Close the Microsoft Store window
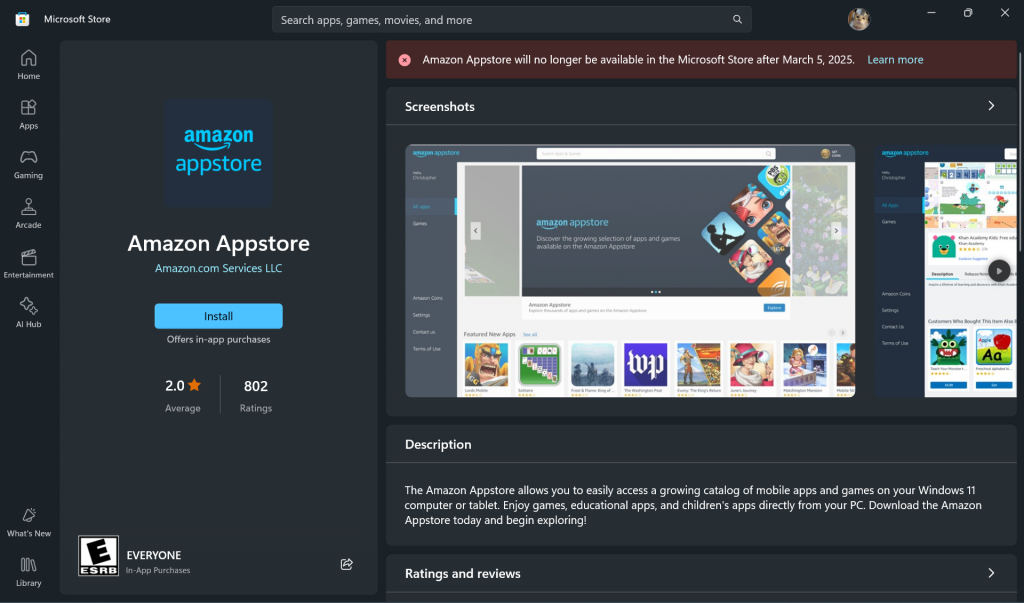This screenshot has width=1024, height=603. click(x=1004, y=13)
